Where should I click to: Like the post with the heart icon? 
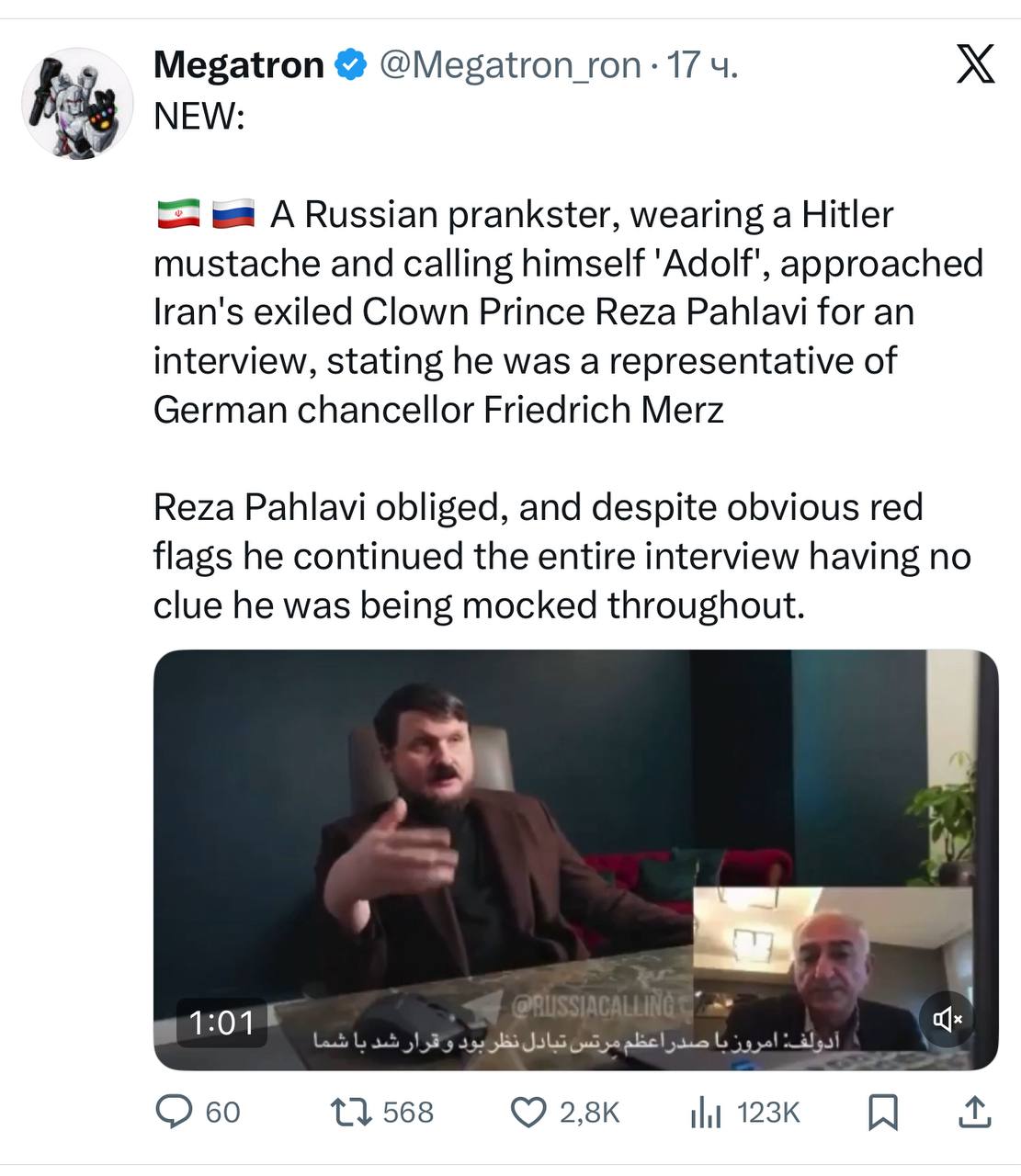click(x=528, y=1113)
